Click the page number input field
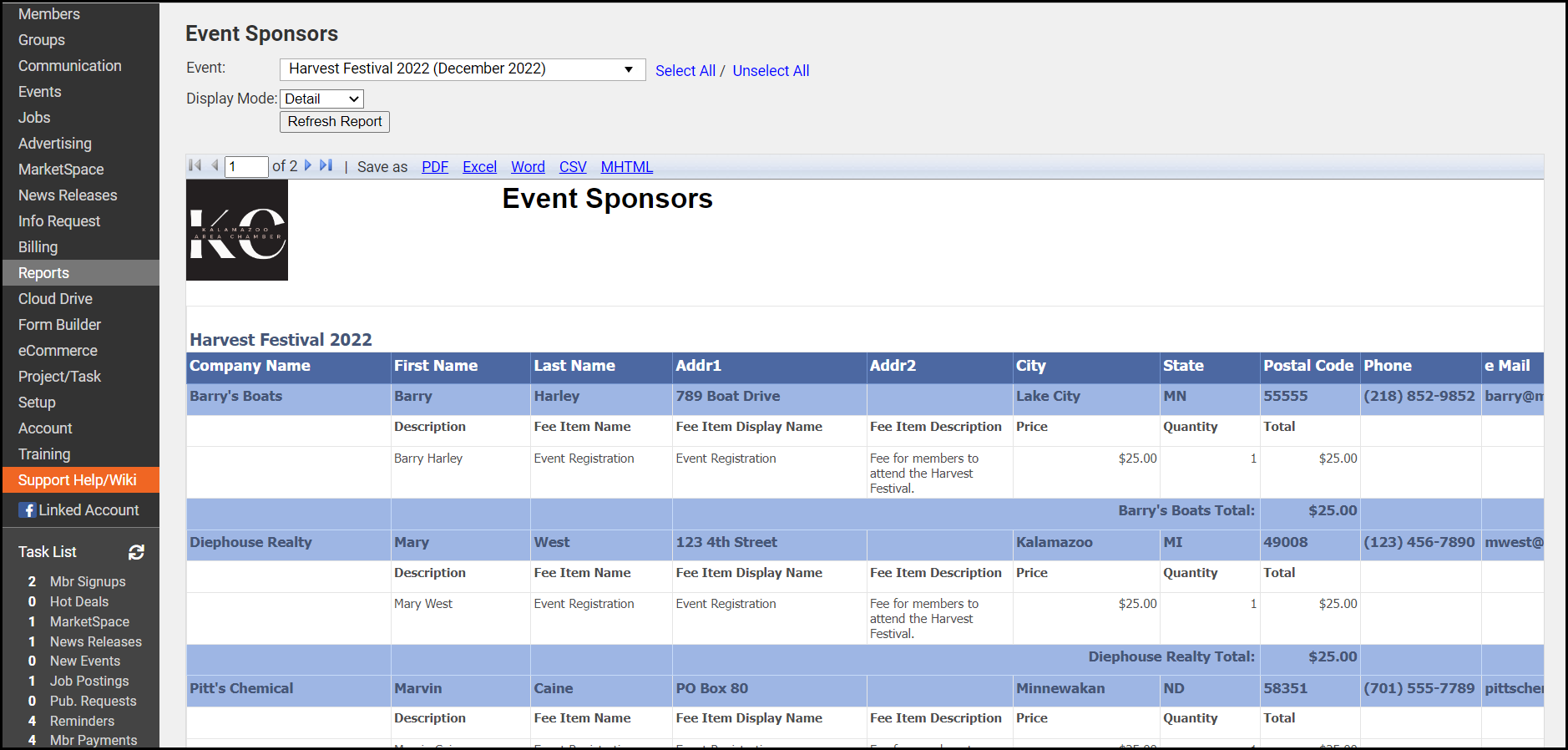Image resolution: width=1568 pixels, height=750 pixels. 246,167
